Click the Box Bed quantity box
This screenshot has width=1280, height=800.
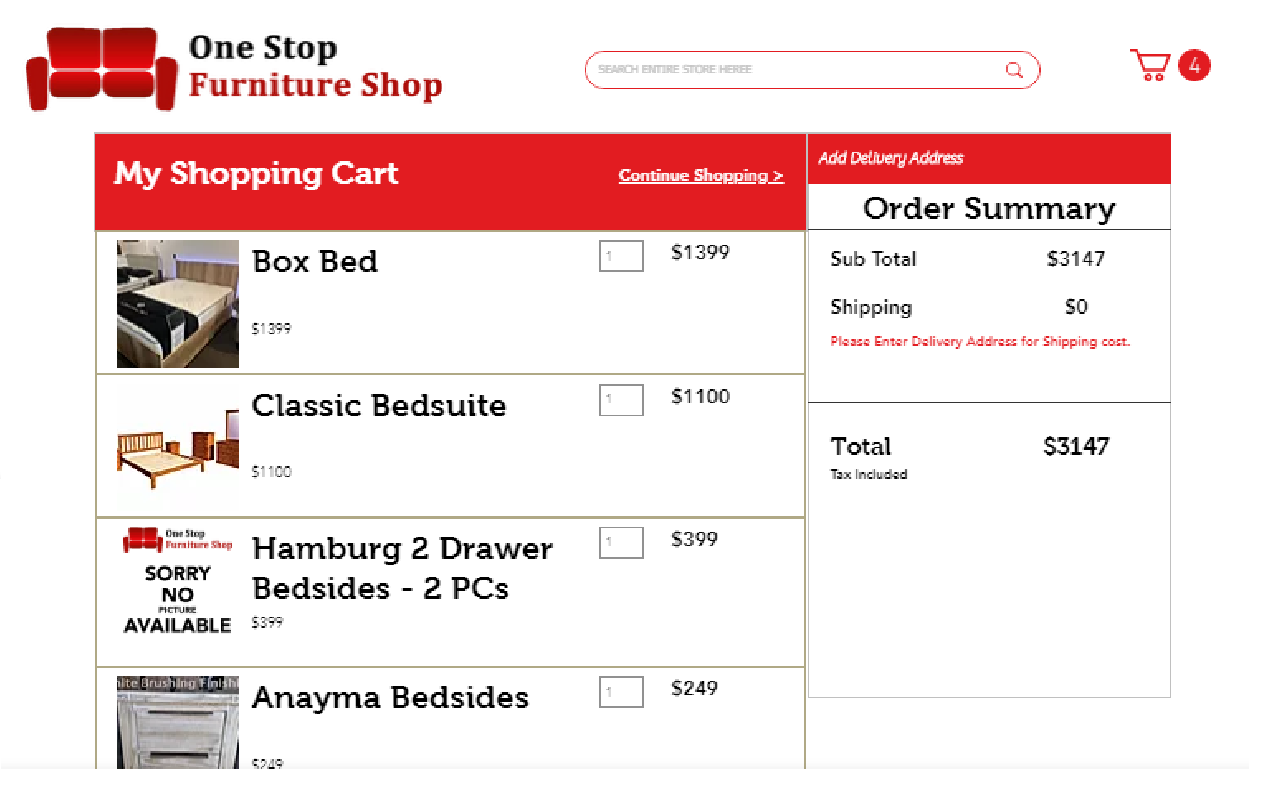[621, 256]
